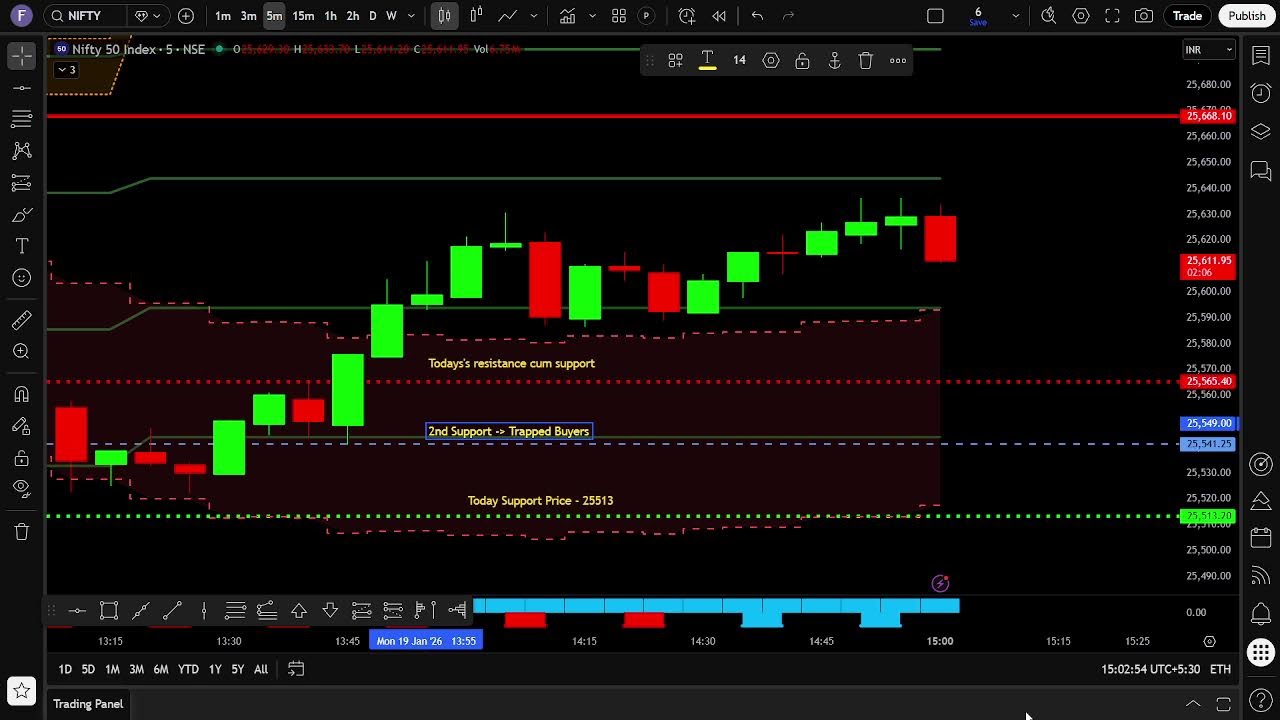Take a chart snapshot with camera
This screenshot has height=720, width=1280.
click(x=1144, y=16)
